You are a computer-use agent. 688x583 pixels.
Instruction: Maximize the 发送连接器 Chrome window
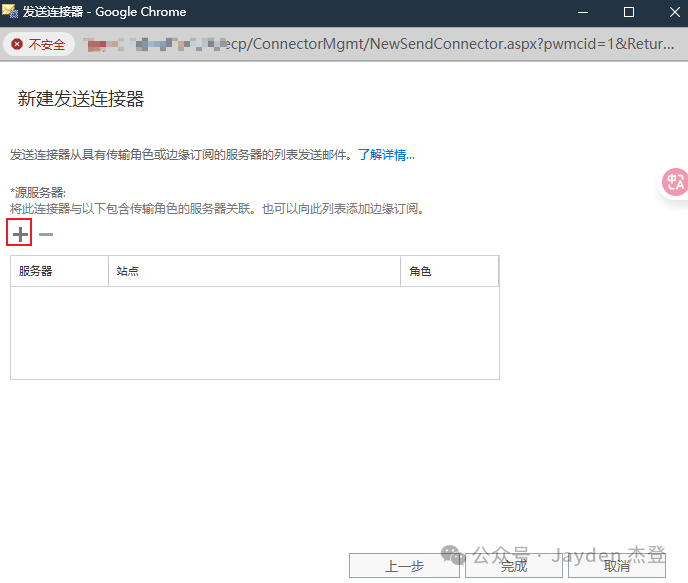pos(629,13)
